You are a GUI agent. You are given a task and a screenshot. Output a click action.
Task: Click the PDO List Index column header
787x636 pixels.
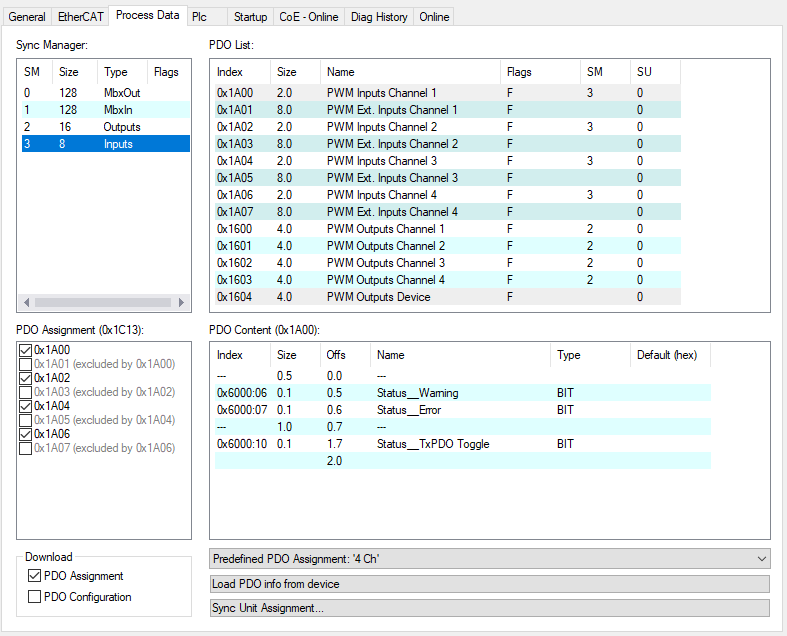click(x=242, y=72)
